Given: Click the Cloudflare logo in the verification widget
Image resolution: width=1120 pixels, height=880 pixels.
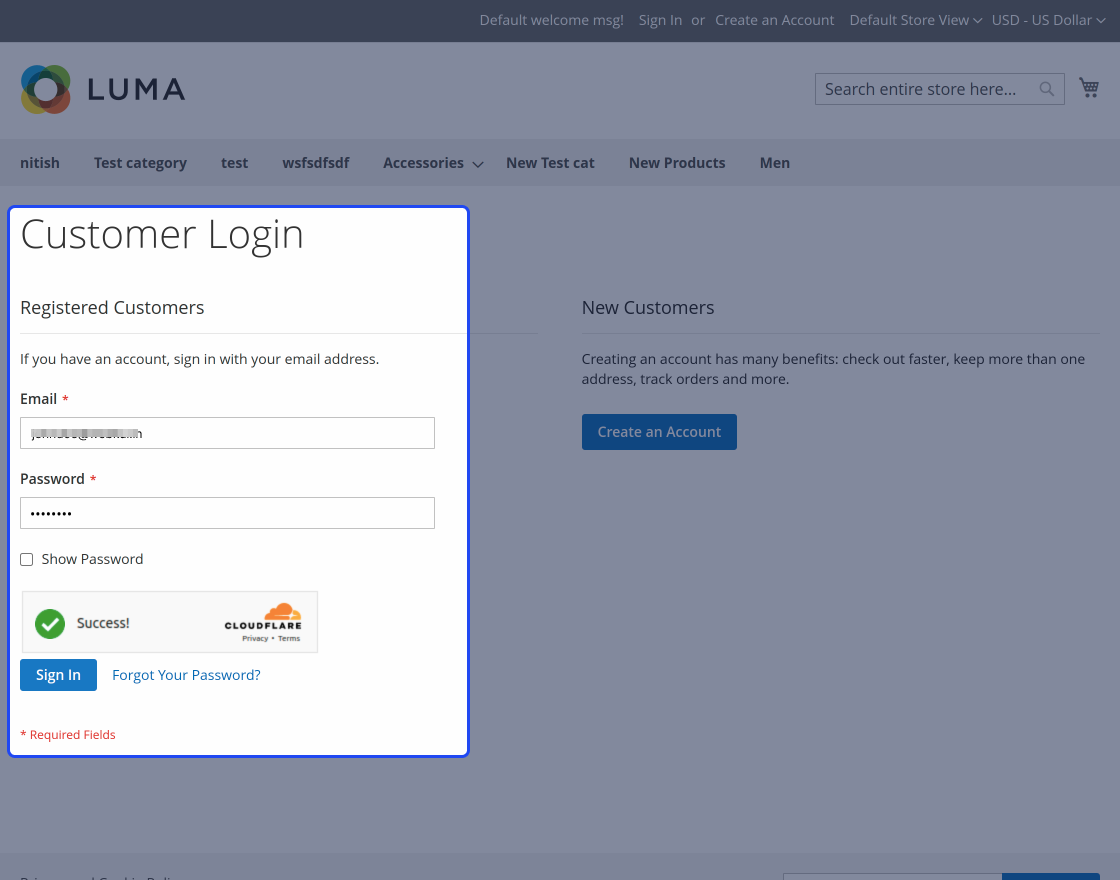Looking at the screenshot, I should (x=265, y=617).
